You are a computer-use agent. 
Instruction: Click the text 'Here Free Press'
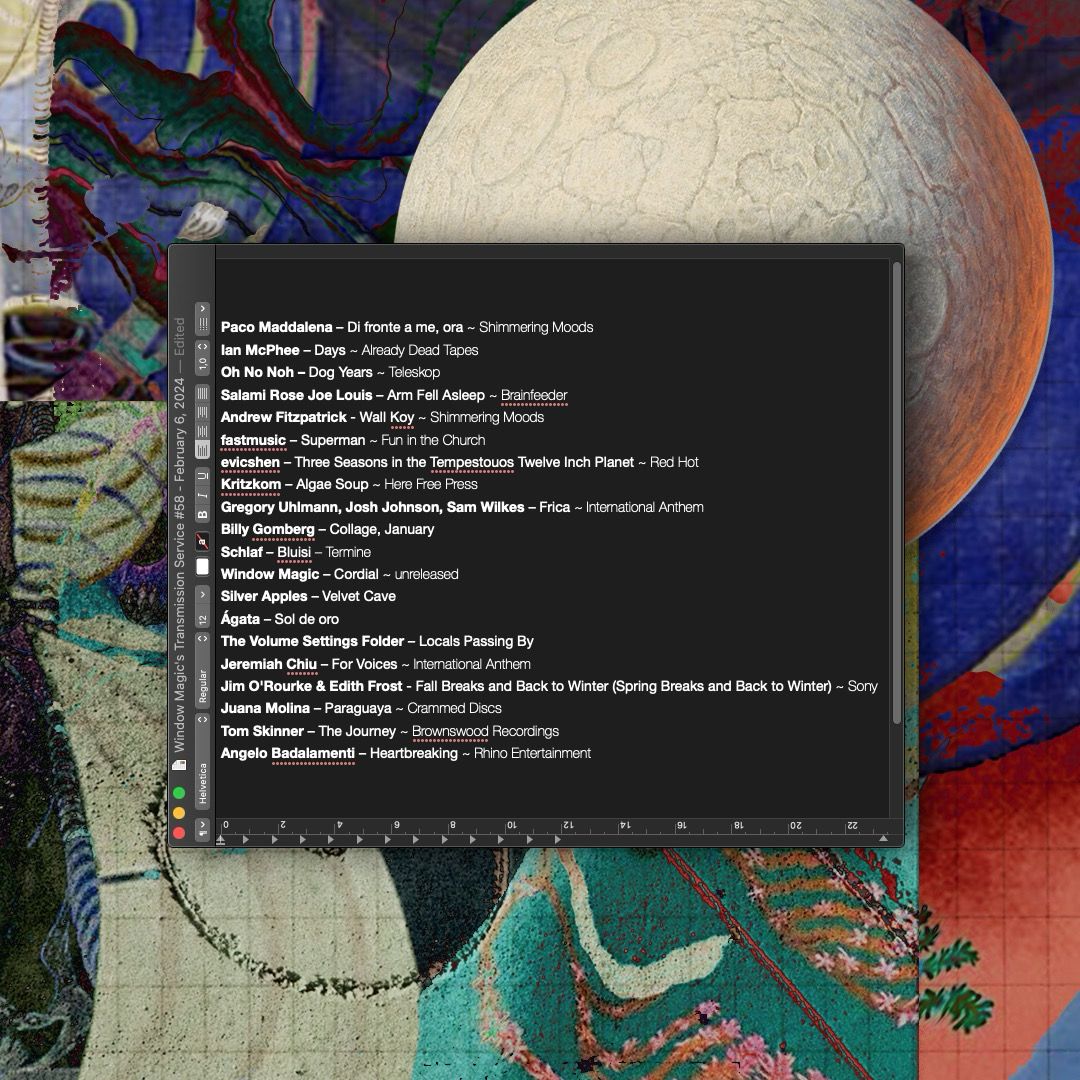pos(430,484)
